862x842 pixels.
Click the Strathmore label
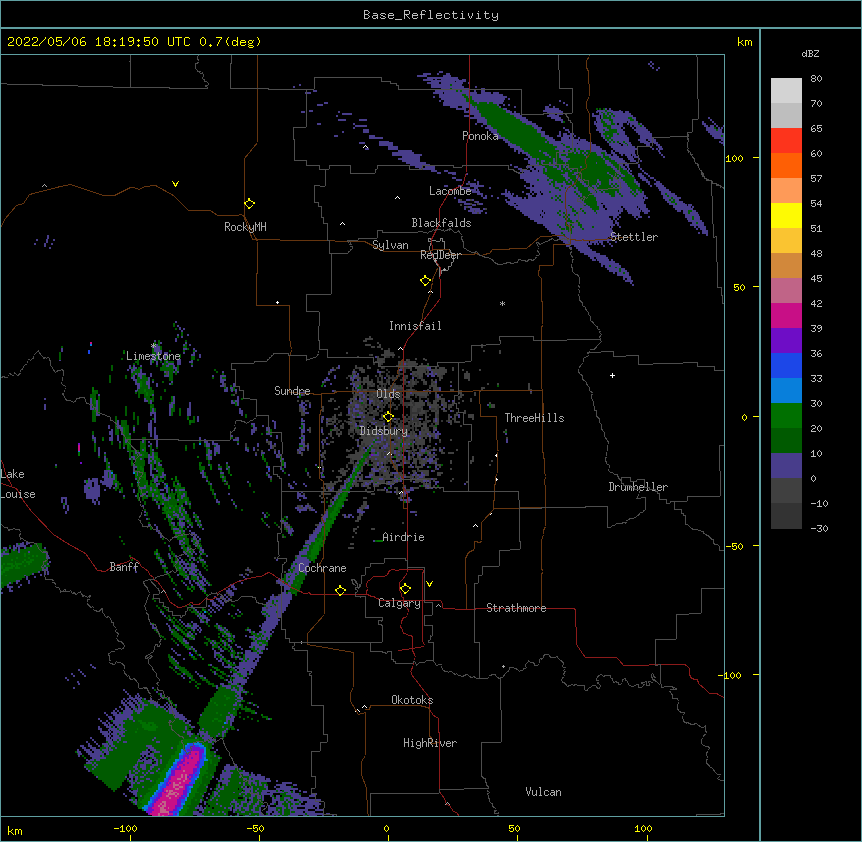(x=516, y=608)
